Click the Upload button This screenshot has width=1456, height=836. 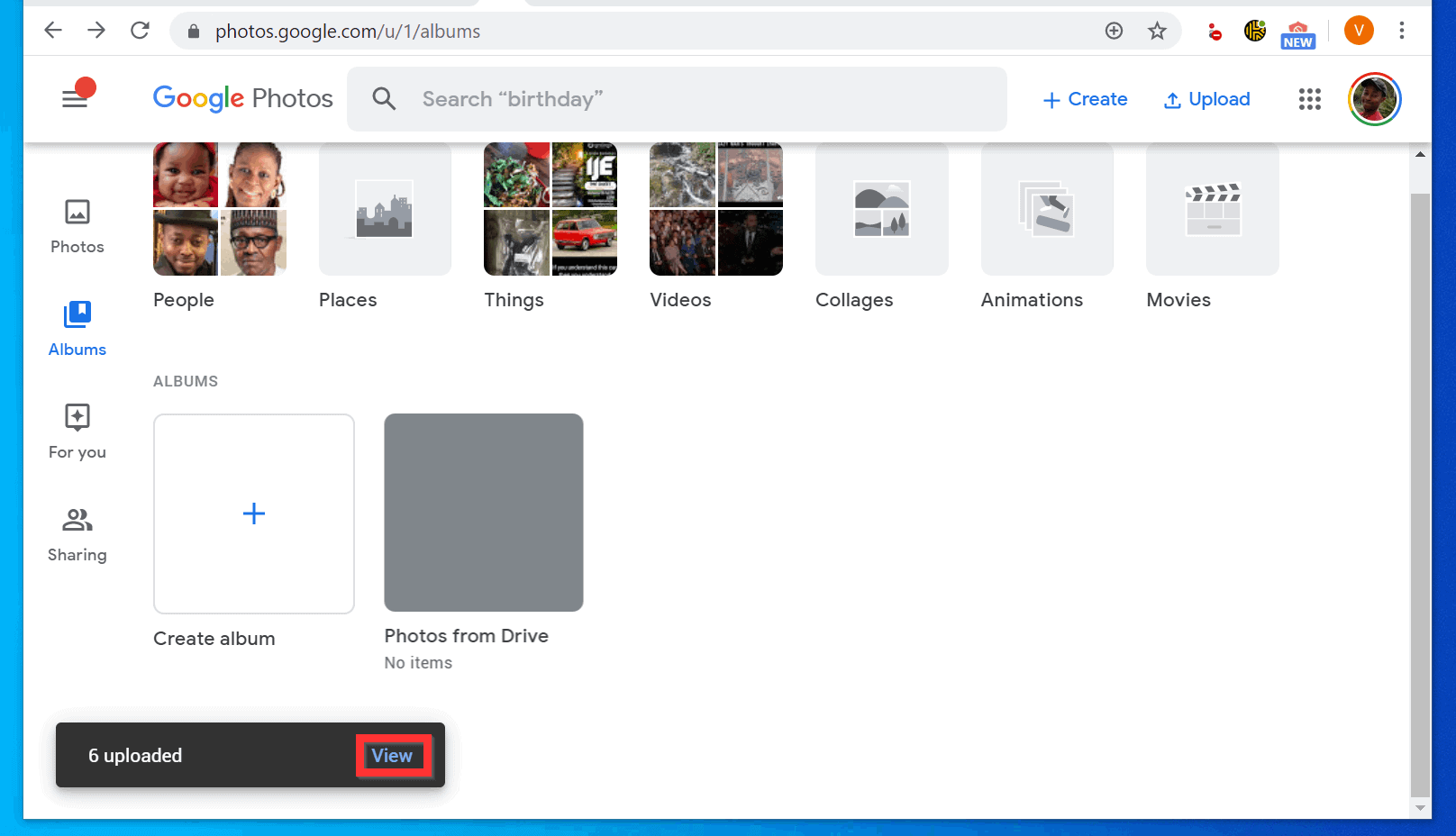(x=1206, y=99)
